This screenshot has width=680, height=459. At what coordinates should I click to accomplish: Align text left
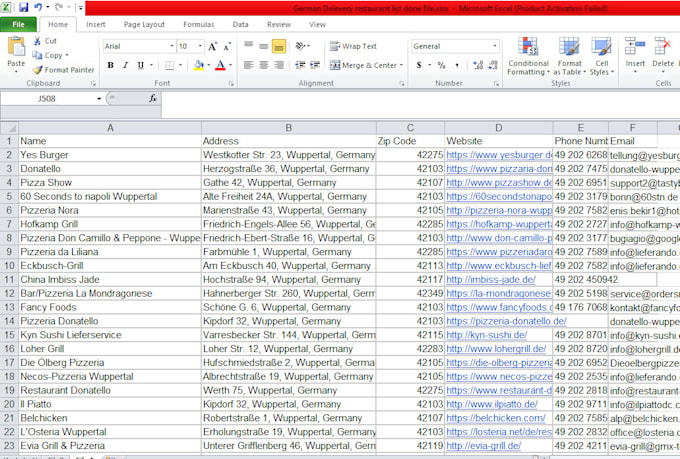248,65
